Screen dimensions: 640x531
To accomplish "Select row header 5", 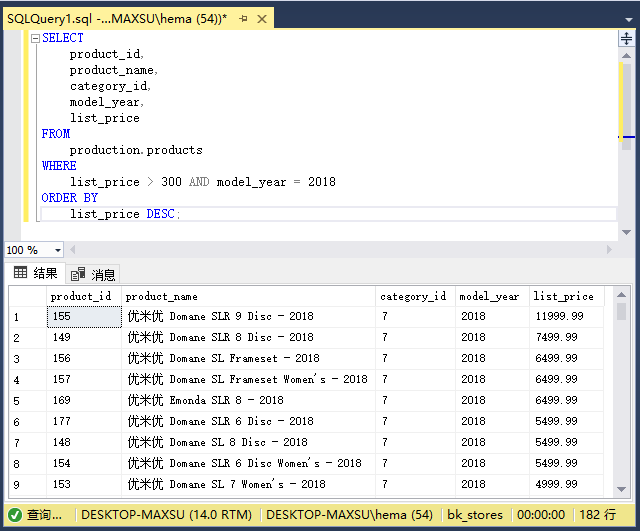I will 28,400.
